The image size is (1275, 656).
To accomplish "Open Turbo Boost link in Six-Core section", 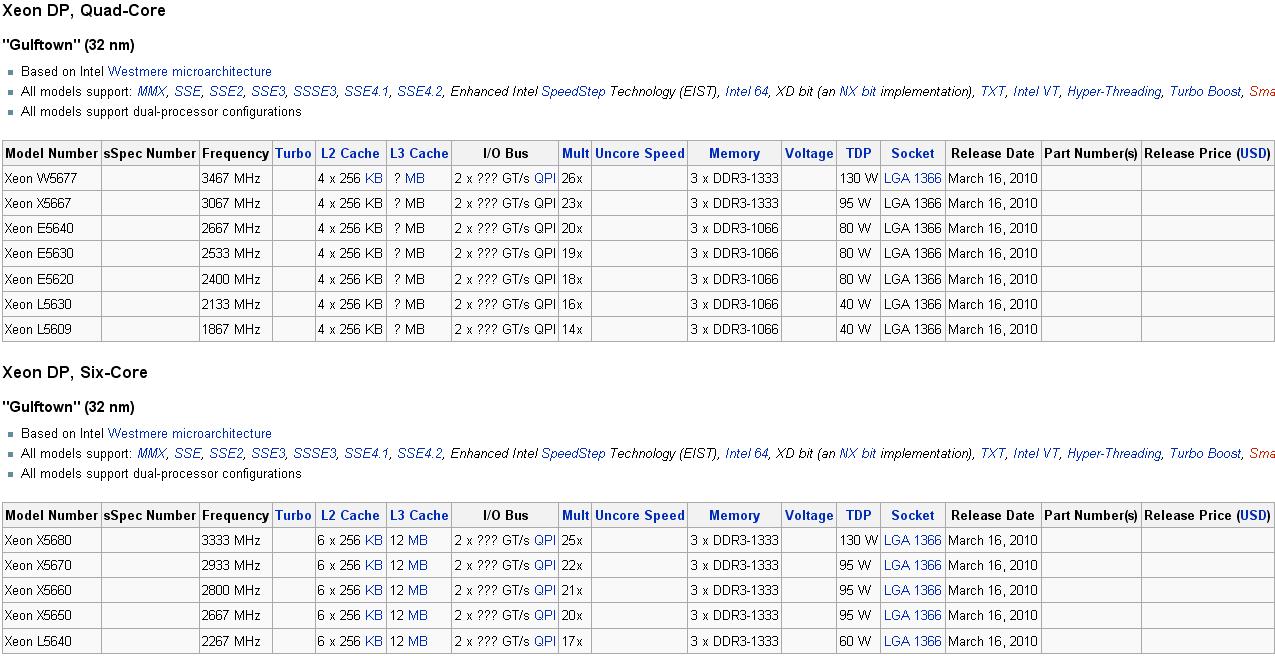I will tap(1205, 454).
